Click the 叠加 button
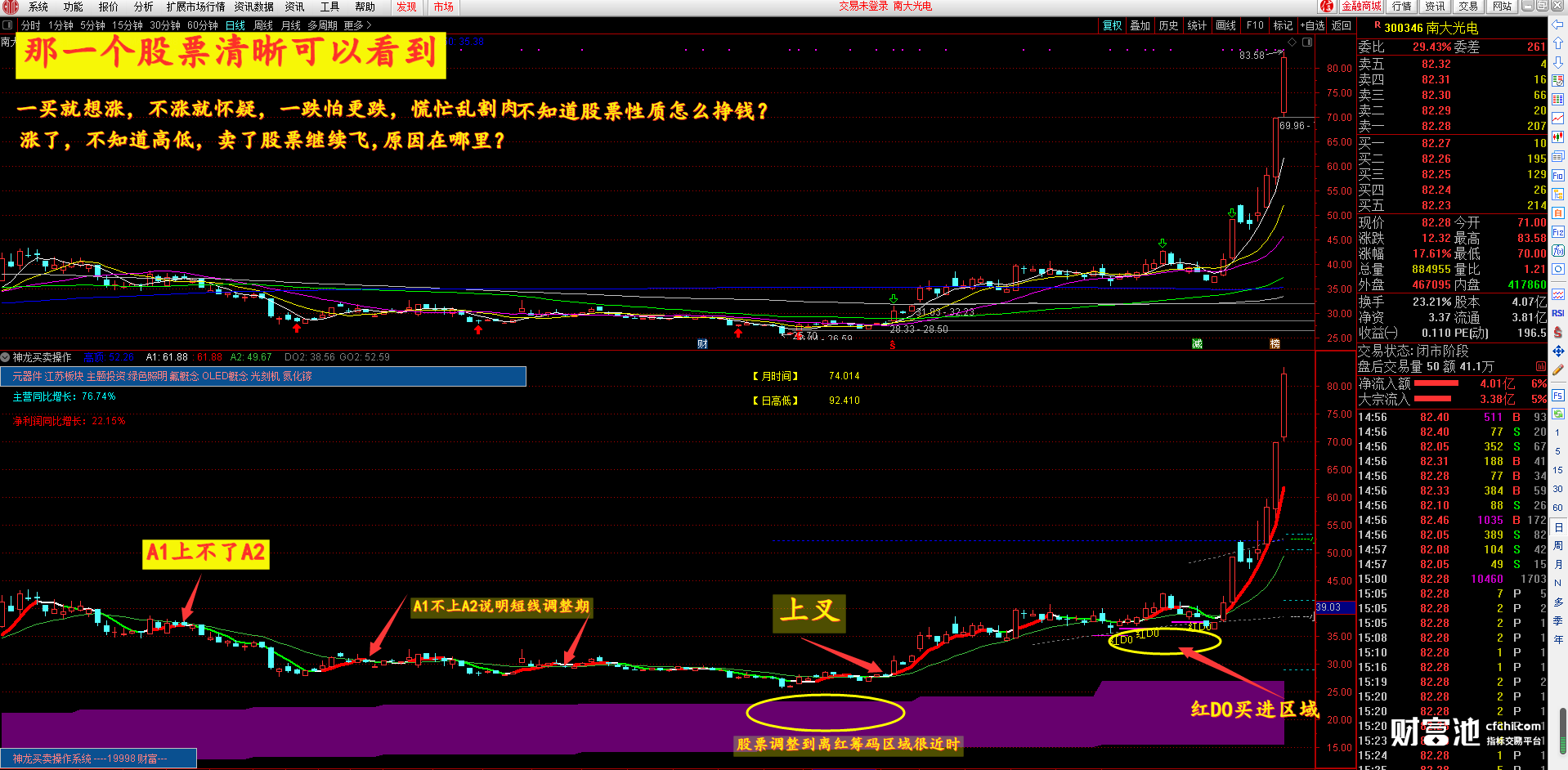This screenshot has width=1568, height=770. coord(1140,25)
